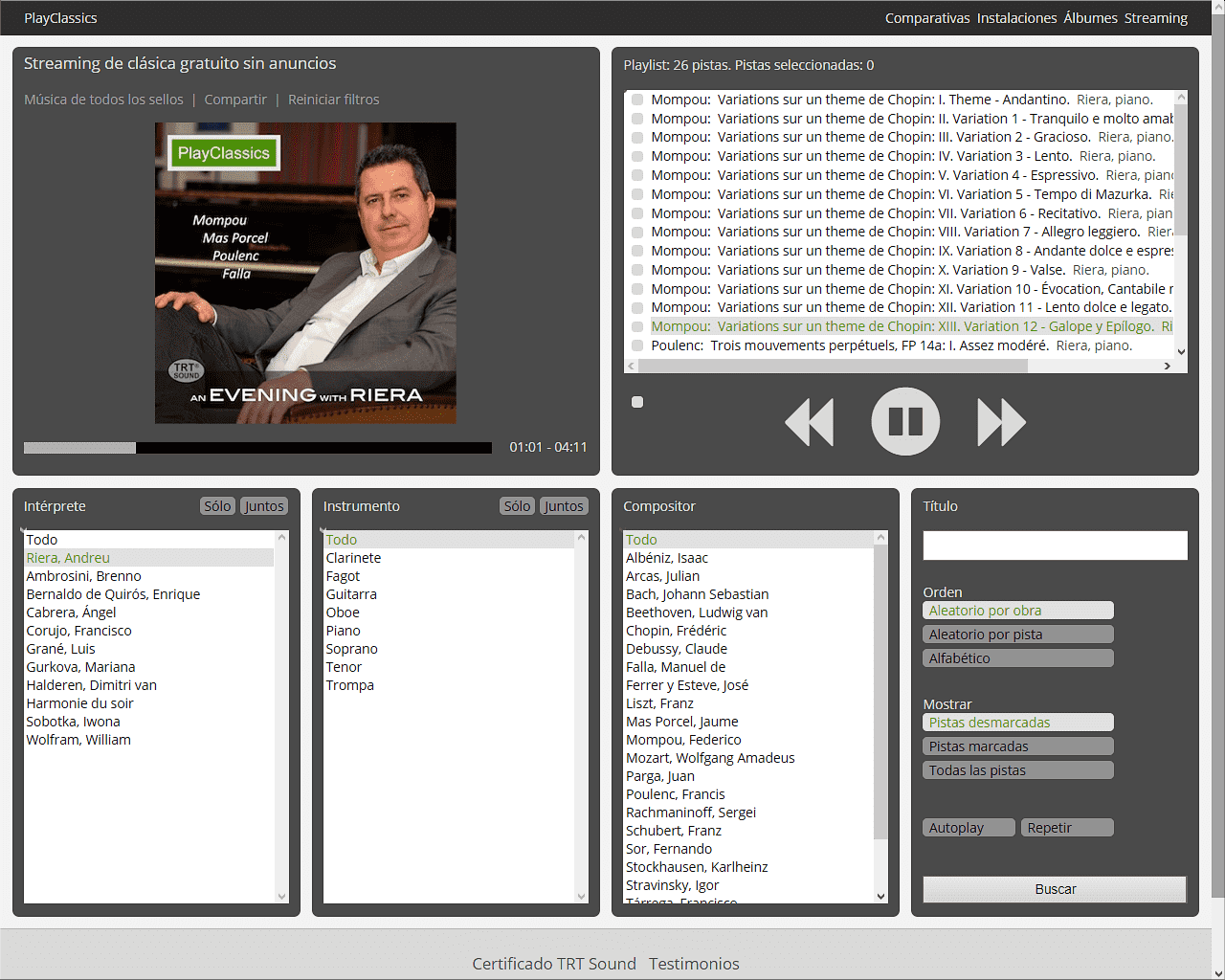Click 'Reiniciar filtros' link
The image size is (1225, 980).
333,100
